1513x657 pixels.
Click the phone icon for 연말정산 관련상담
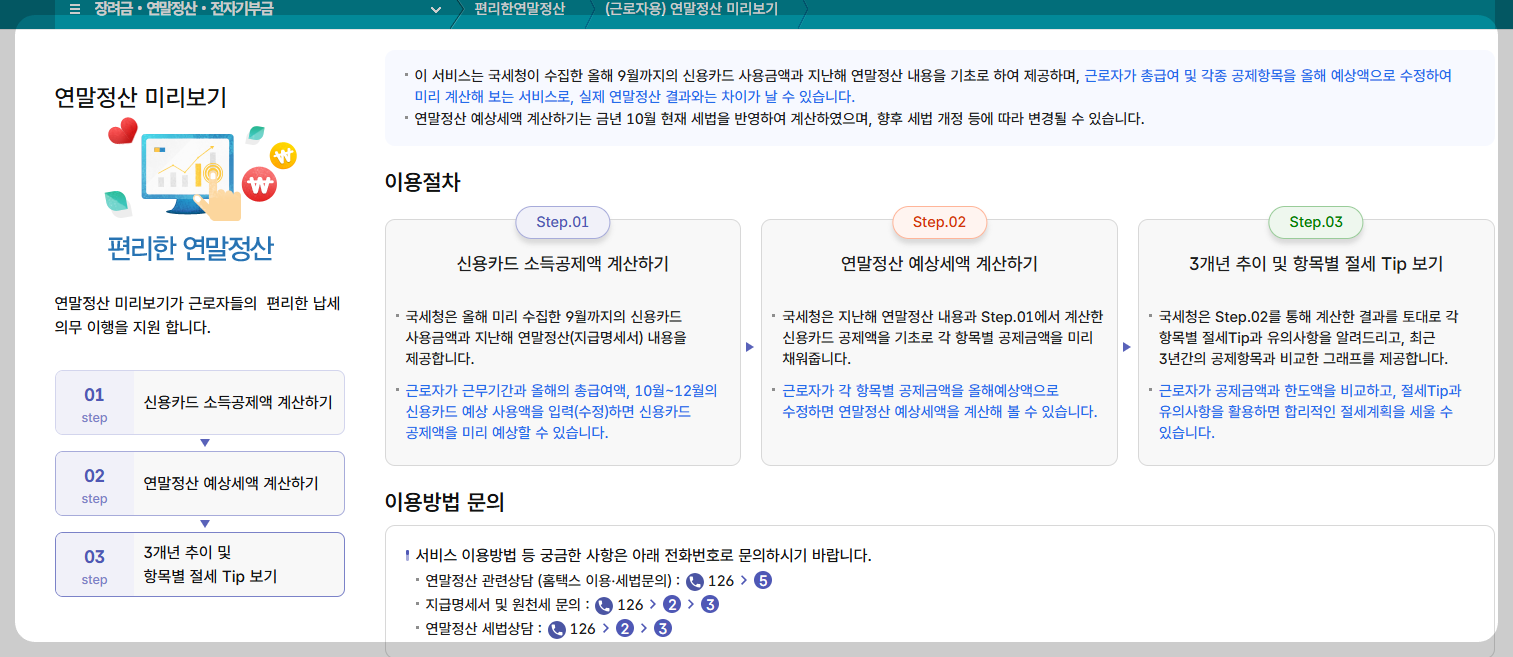695,581
